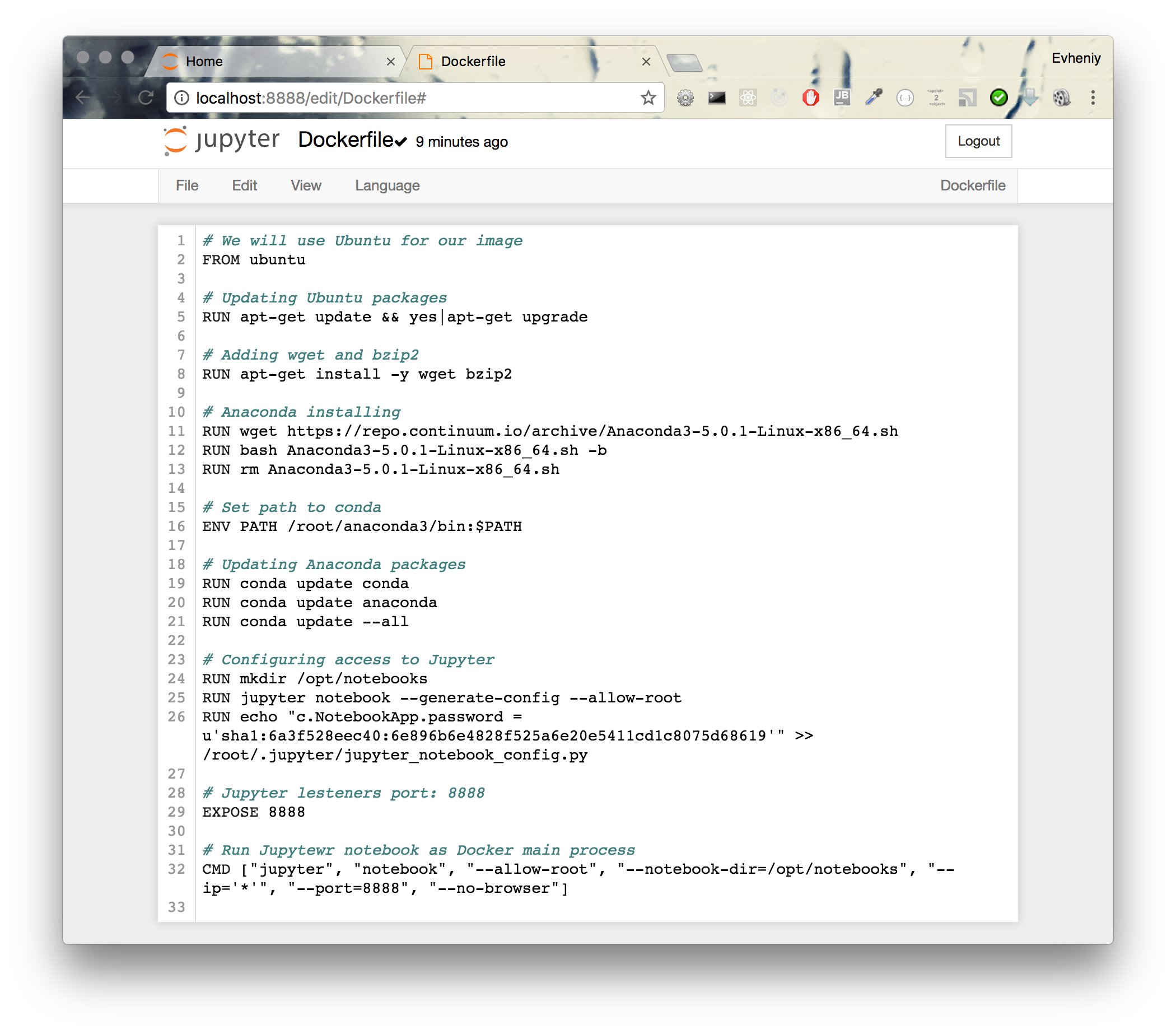Click the '# Configuring access to Jupyter' comment
The image size is (1176, 1034).
pos(348,659)
